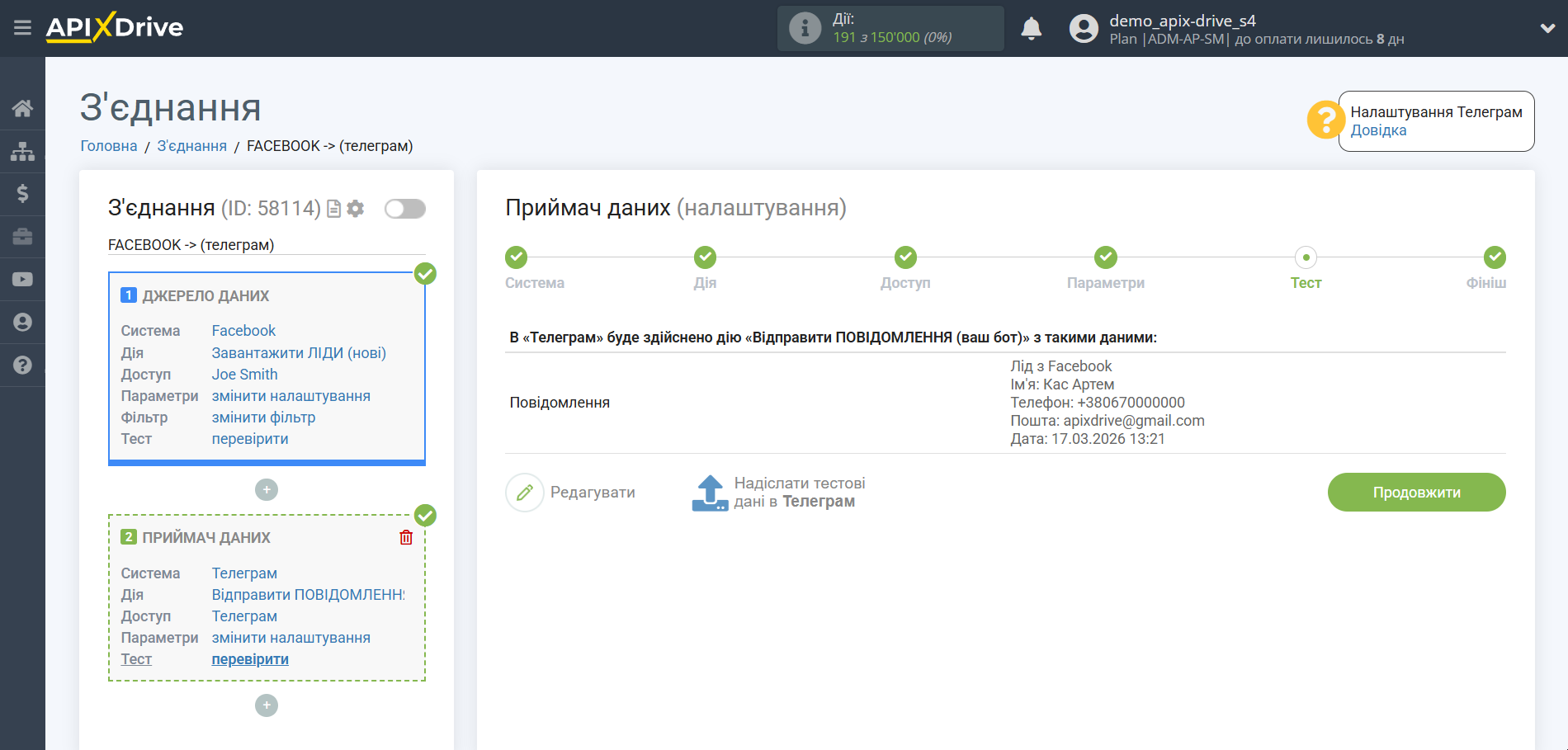Click the copy document icon beside the ID

[x=333, y=209]
